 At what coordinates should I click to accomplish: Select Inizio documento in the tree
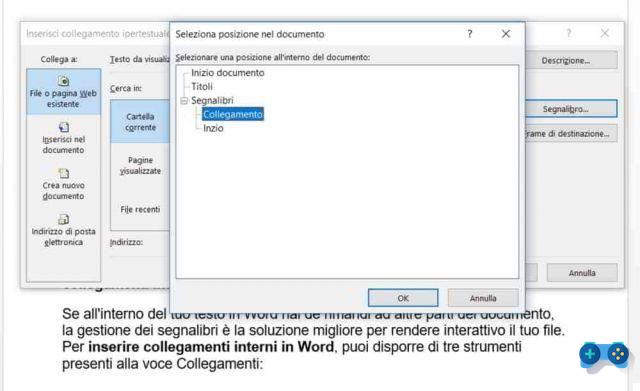coord(228,73)
